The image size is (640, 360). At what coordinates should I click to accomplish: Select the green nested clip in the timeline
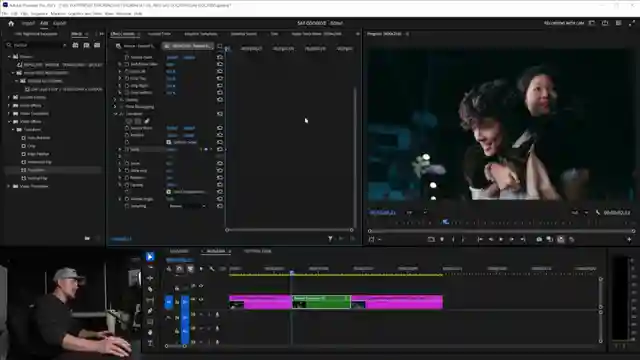tap(321, 302)
